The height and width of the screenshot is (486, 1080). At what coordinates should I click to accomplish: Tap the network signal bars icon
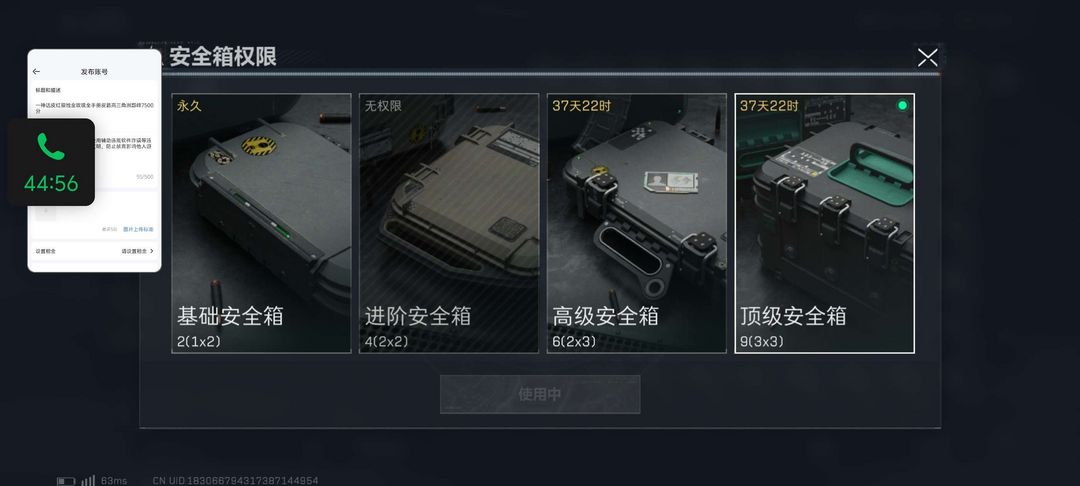(x=88, y=480)
